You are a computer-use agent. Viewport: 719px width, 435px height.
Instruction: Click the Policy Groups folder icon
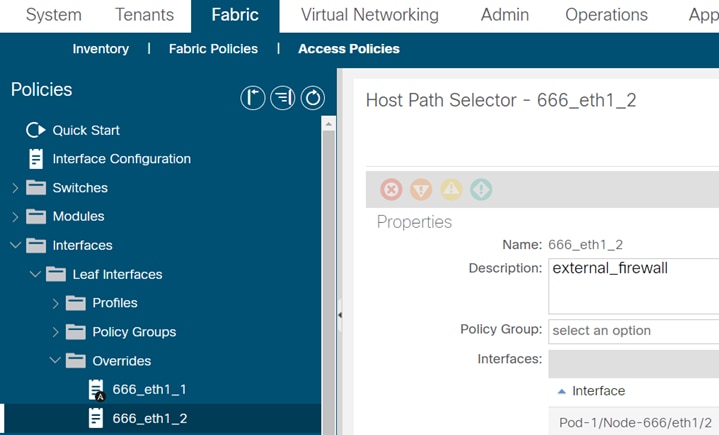[x=76, y=332]
